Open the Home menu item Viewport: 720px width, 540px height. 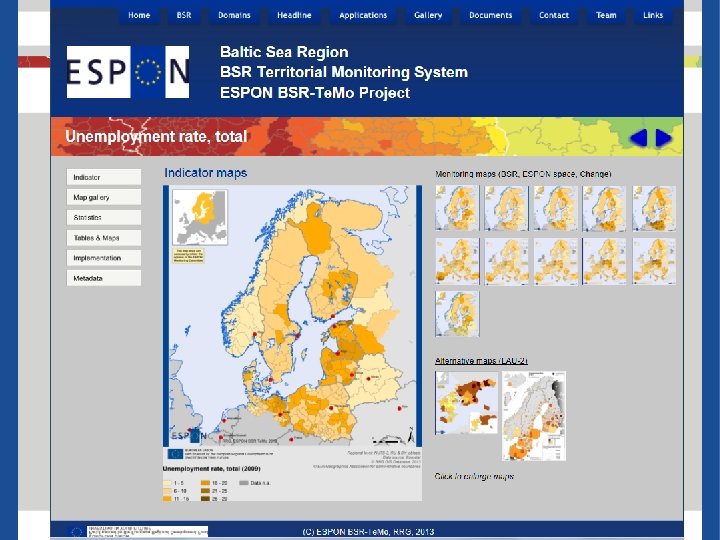[x=139, y=15]
